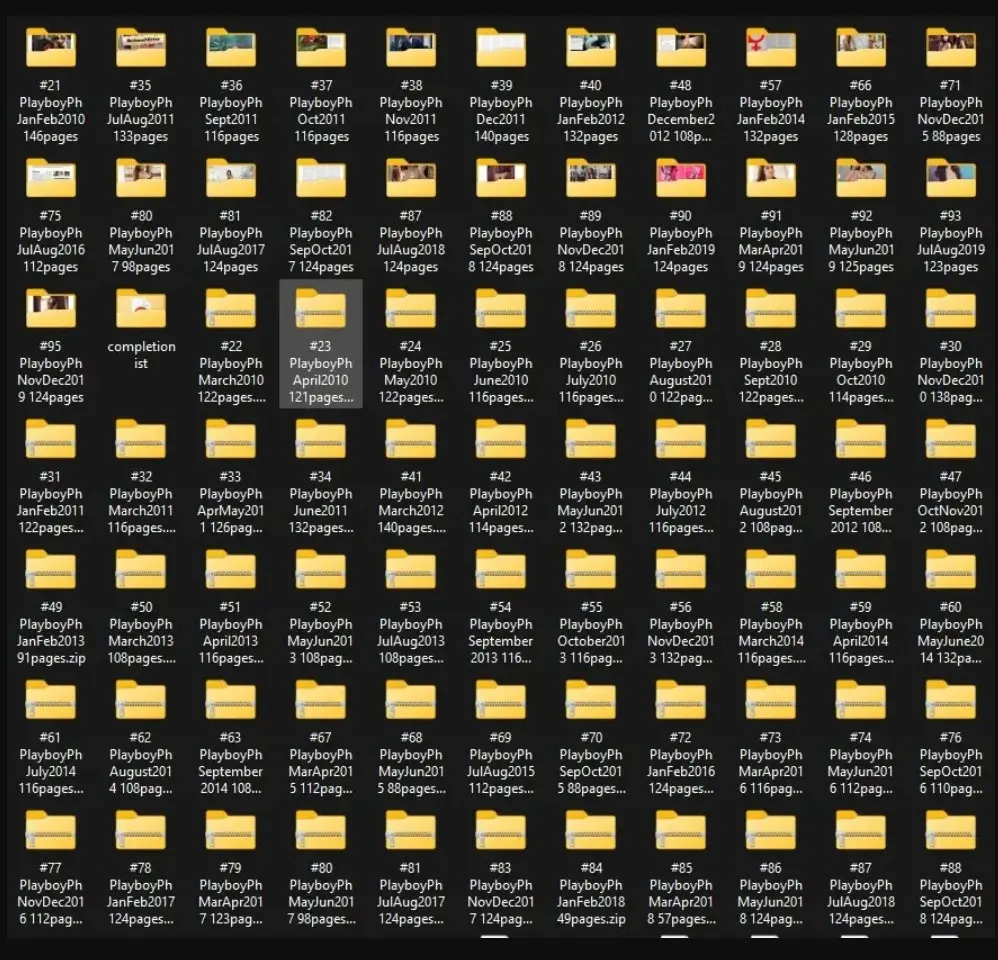Screen dimensions: 998x960
Task: Select the #79 PlayboyPh MarApr2017 zip file
Action: coord(231,831)
